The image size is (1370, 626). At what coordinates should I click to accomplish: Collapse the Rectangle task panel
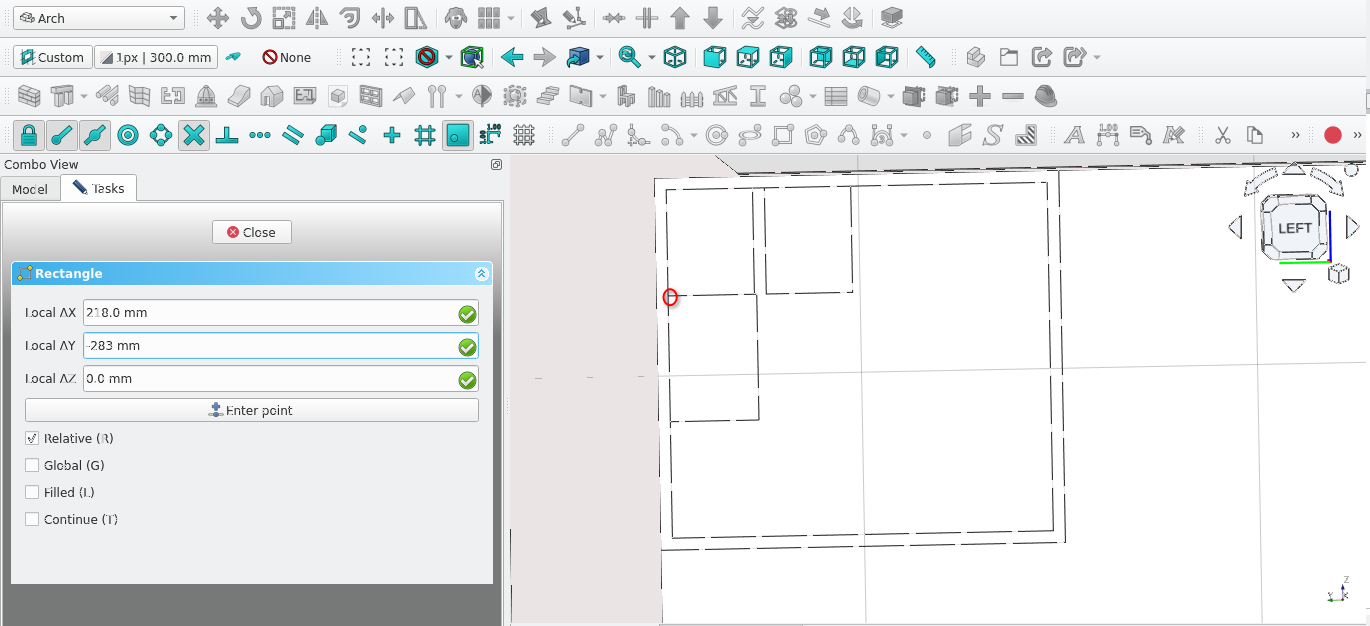[x=481, y=274]
